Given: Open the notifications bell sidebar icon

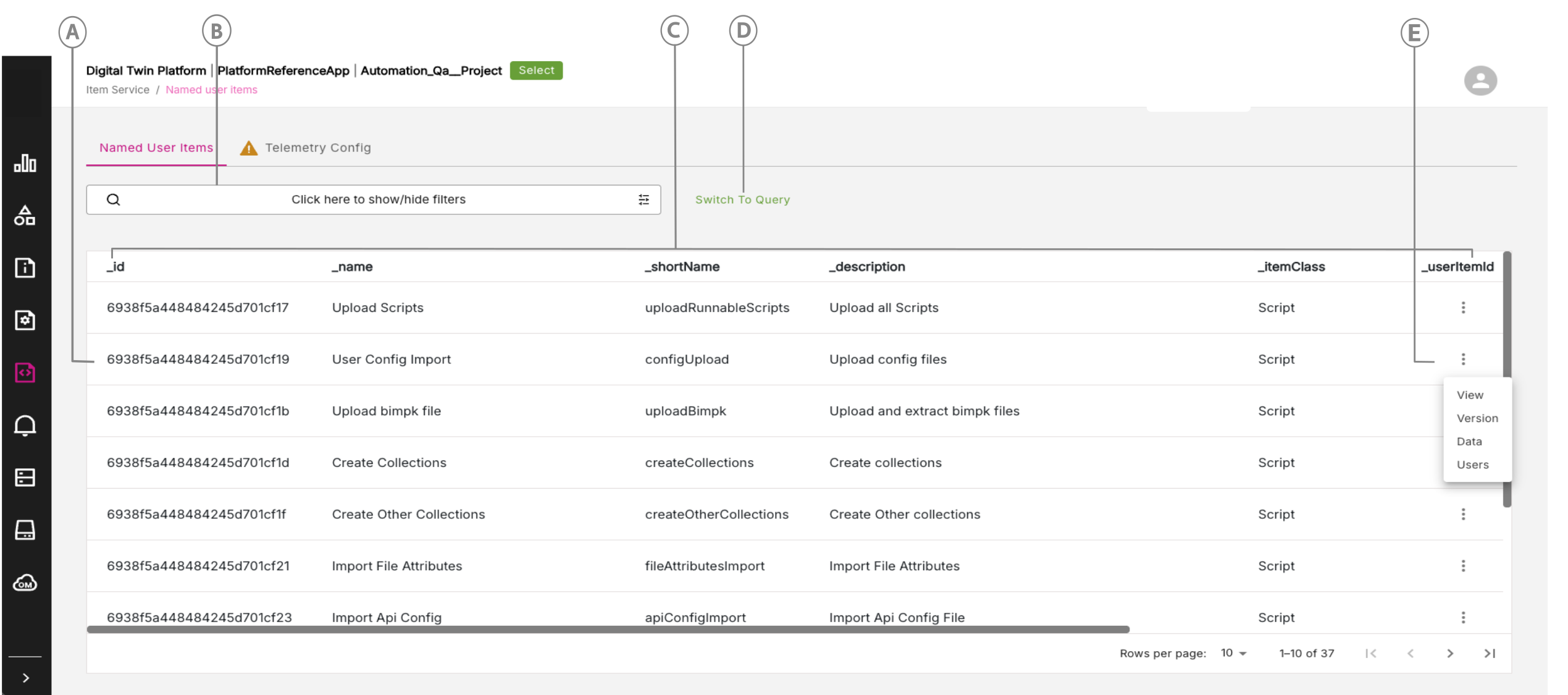Looking at the screenshot, I should (25, 425).
